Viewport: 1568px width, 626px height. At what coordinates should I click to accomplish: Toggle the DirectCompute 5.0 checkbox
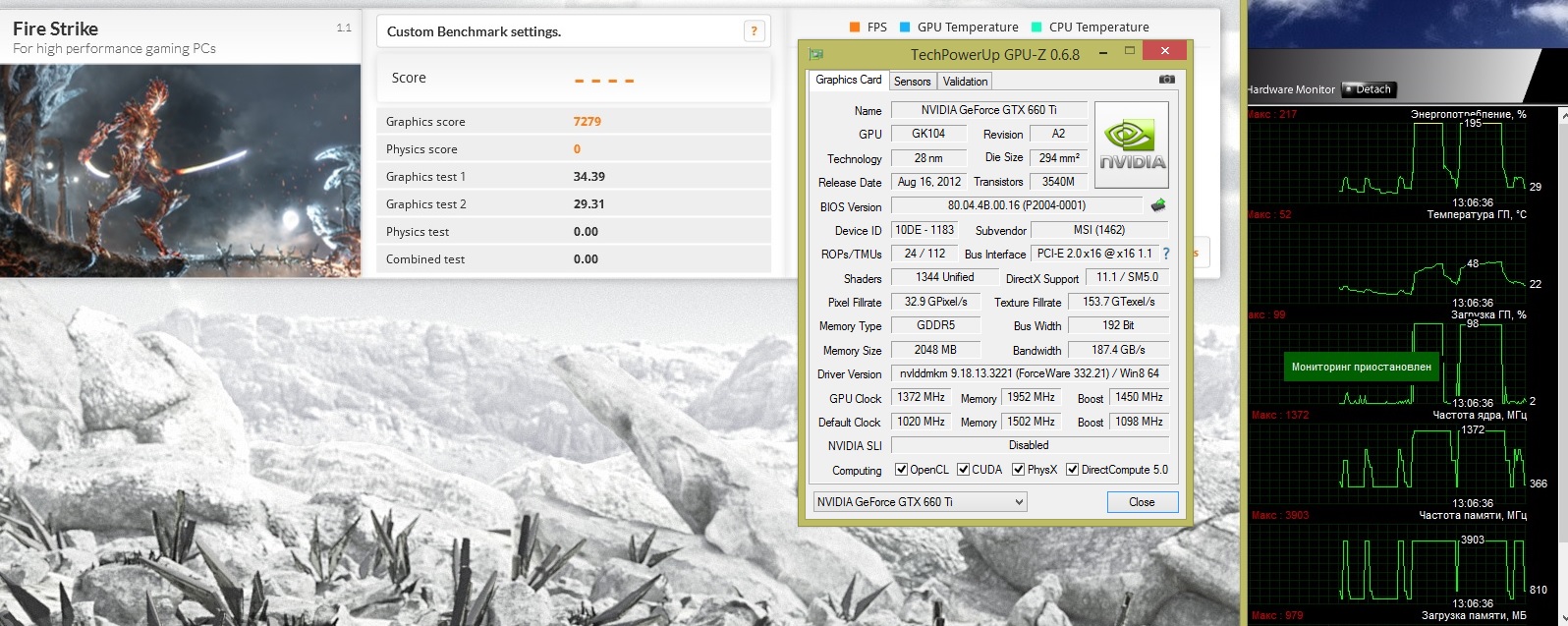click(1073, 470)
